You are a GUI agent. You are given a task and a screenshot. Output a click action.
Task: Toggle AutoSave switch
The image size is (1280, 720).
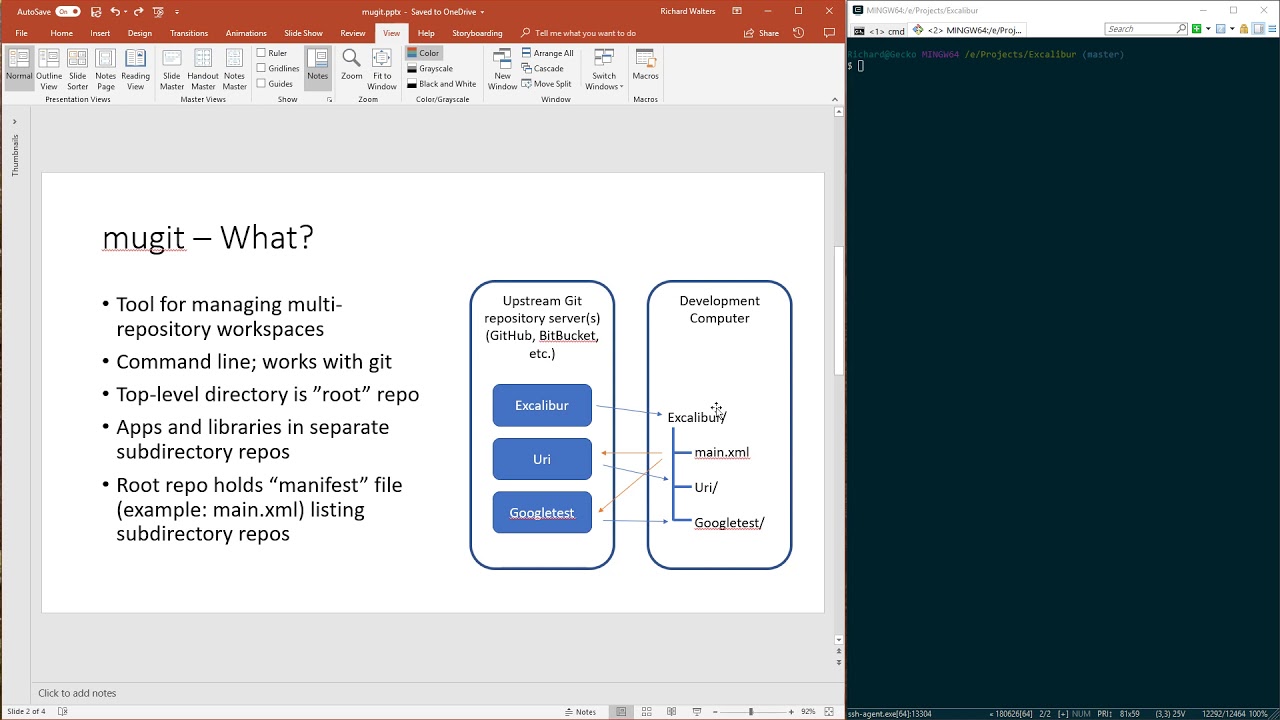[x=68, y=11]
